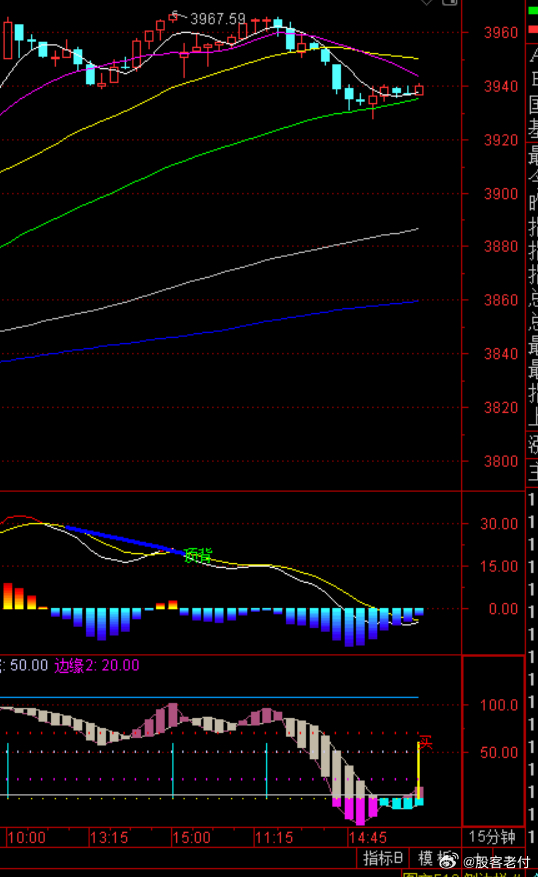Click the 3880 price axis label

(501, 246)
